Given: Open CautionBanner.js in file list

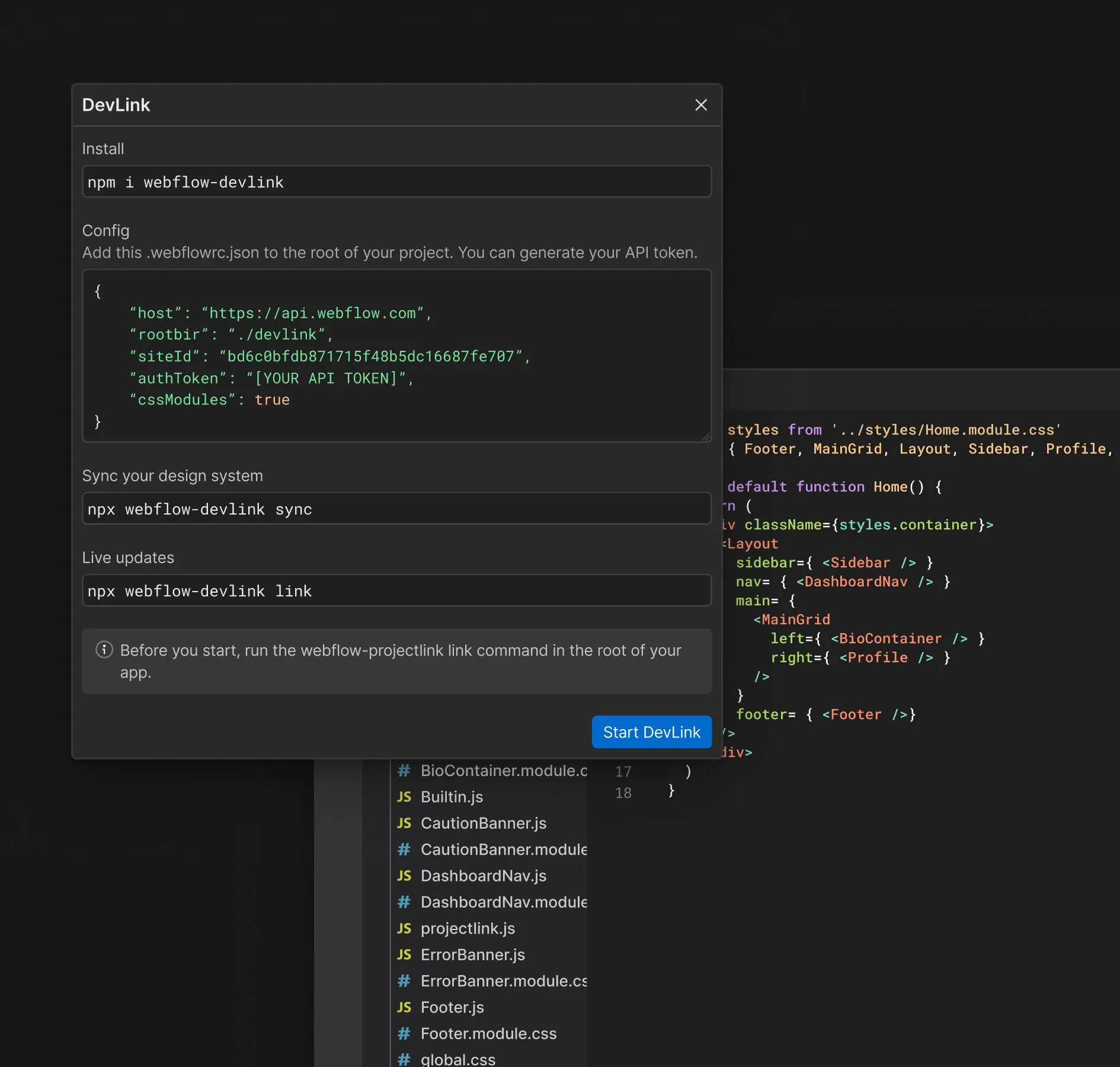Looking at the screenshot, I should [484, 823].
